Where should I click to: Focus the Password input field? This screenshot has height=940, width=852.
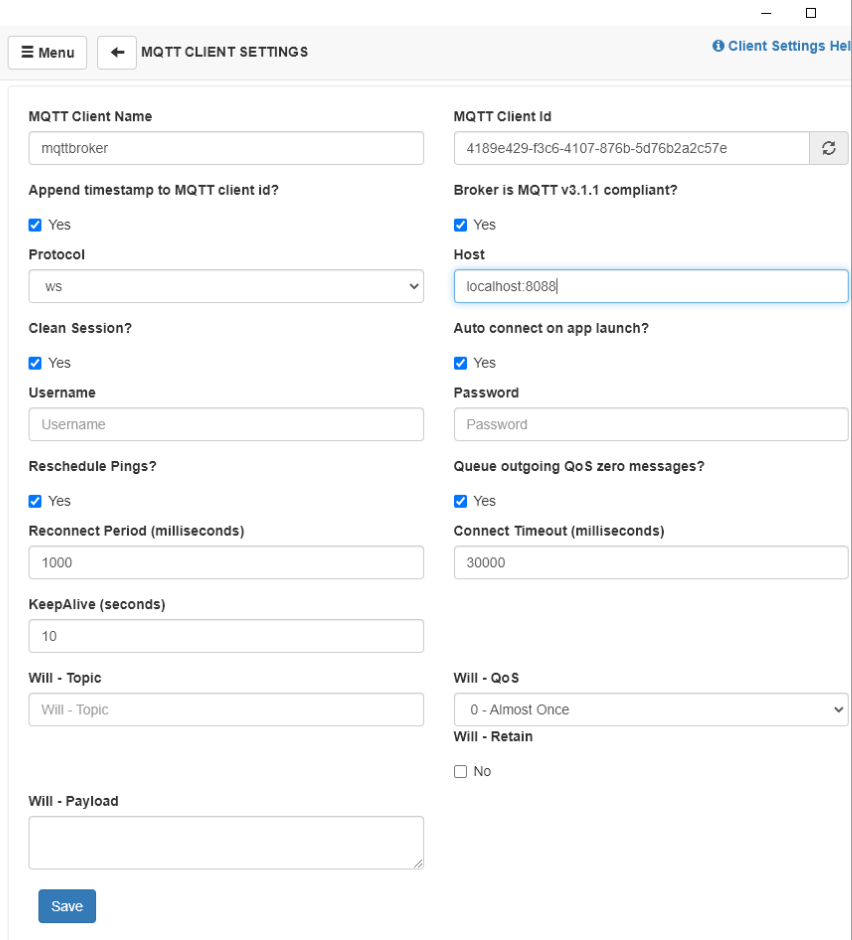click(651, 424)
